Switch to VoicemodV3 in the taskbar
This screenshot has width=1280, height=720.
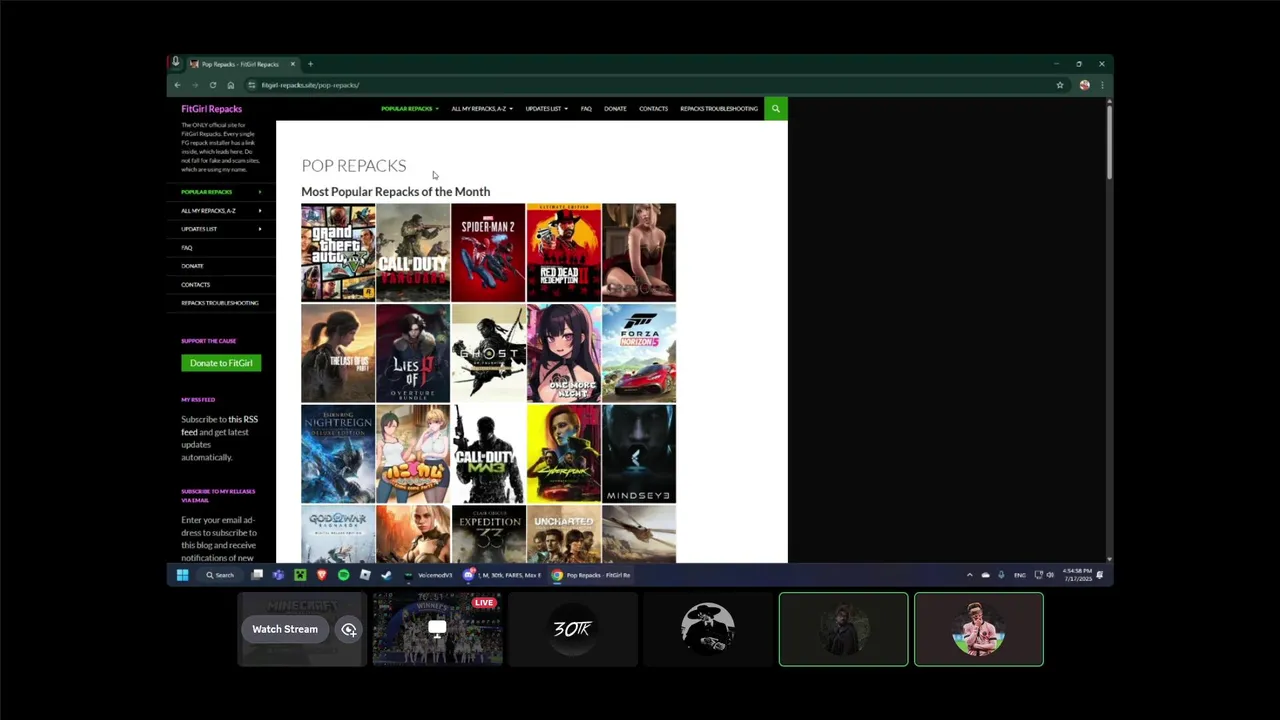tap(430, 575)
